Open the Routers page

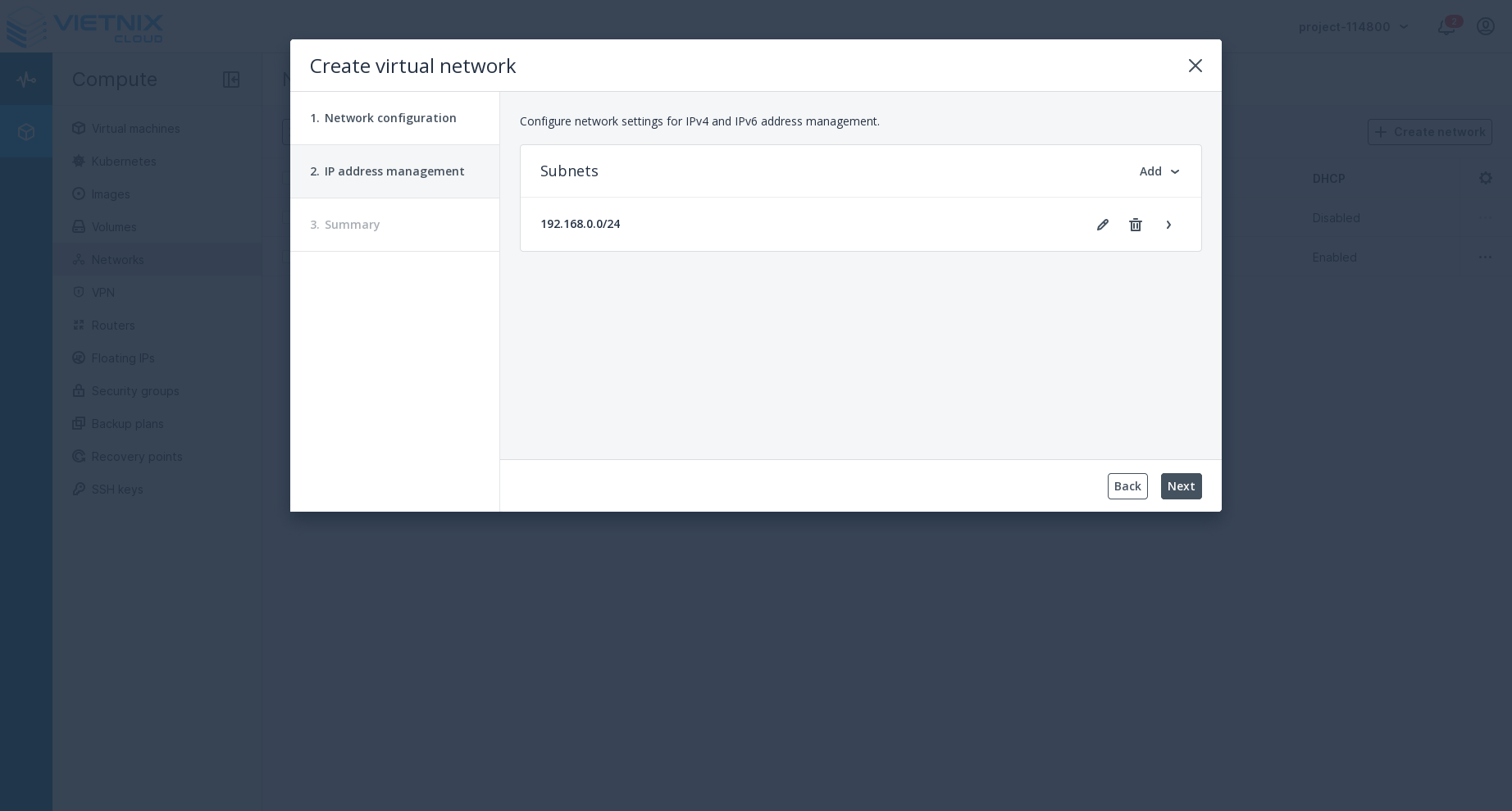[x=113, y=326]
